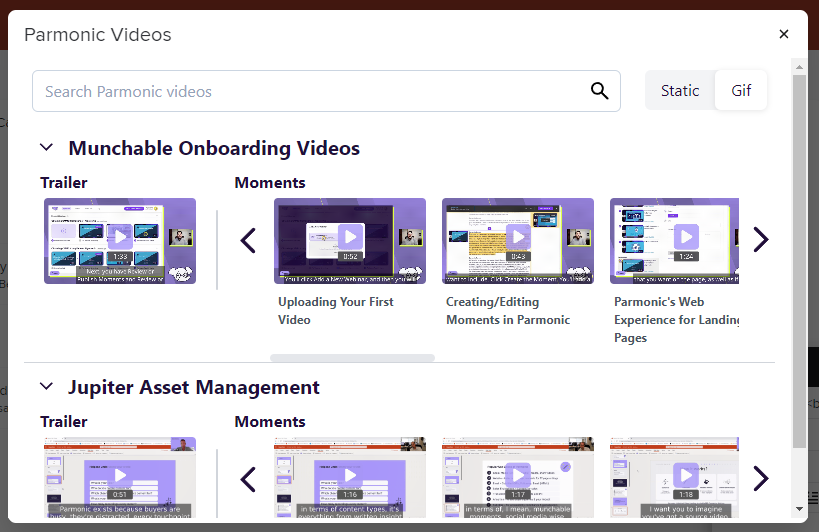Image resolution: width=819 pixels, height=532 pixels.
Task: Go to next Jupiter moments
Action: point(760,479)
